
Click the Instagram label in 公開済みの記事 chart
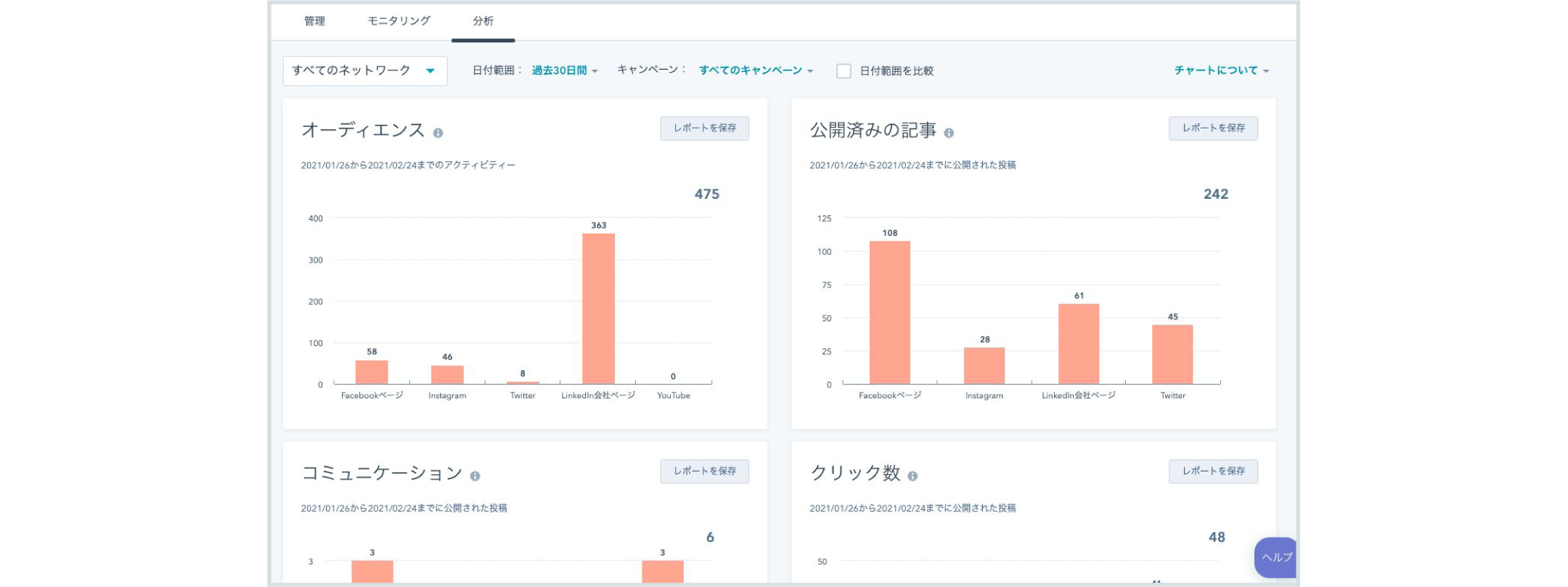pyautogui.click(x=984, y=395)
